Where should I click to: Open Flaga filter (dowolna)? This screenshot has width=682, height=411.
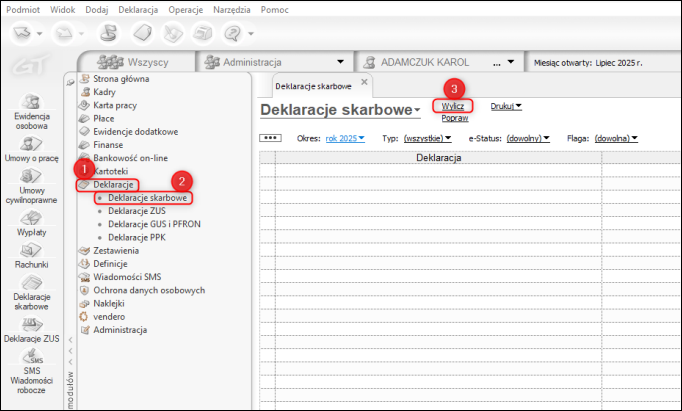point(616,138)
